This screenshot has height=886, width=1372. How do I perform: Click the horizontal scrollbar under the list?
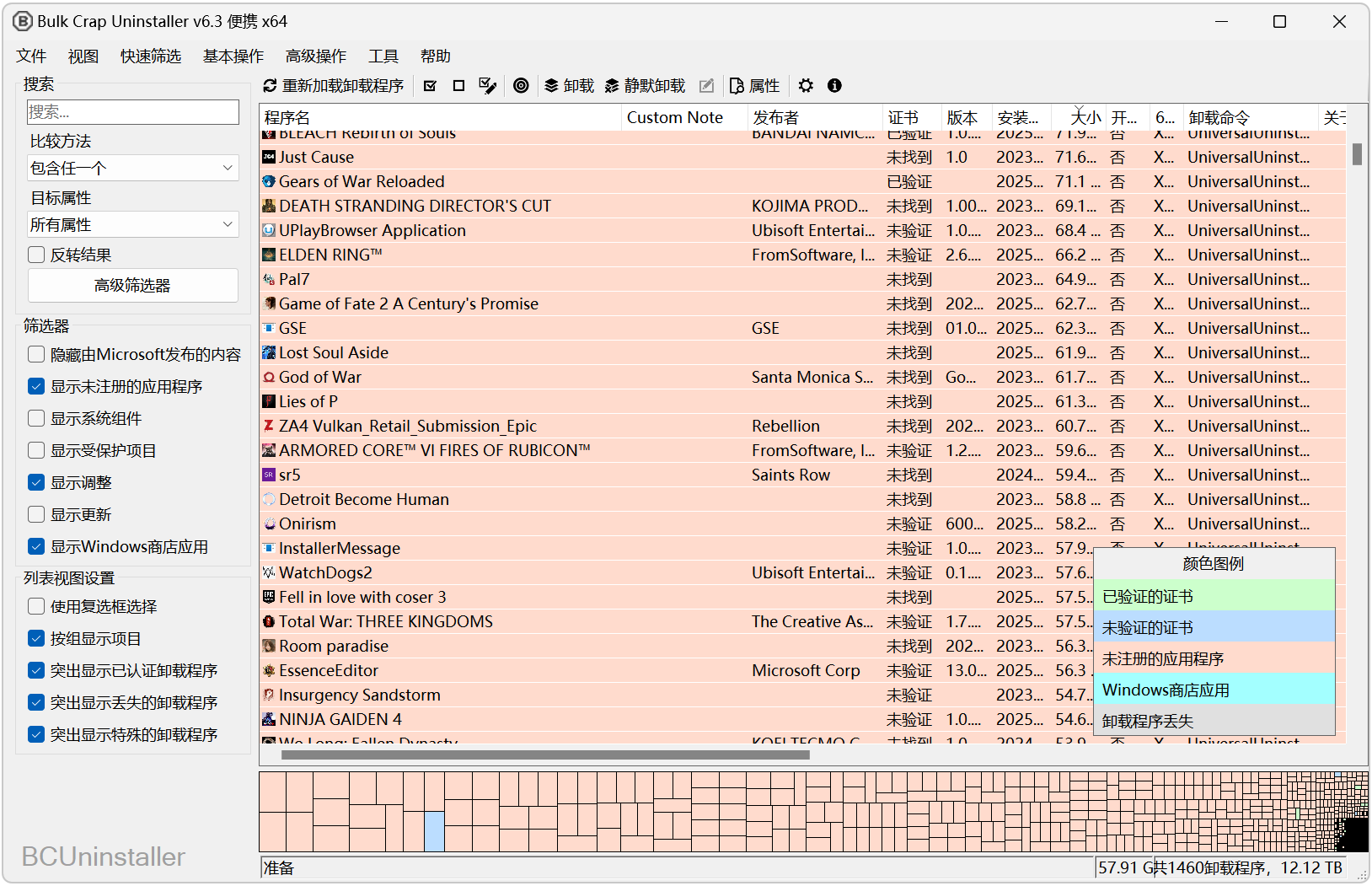click(545, 755)
